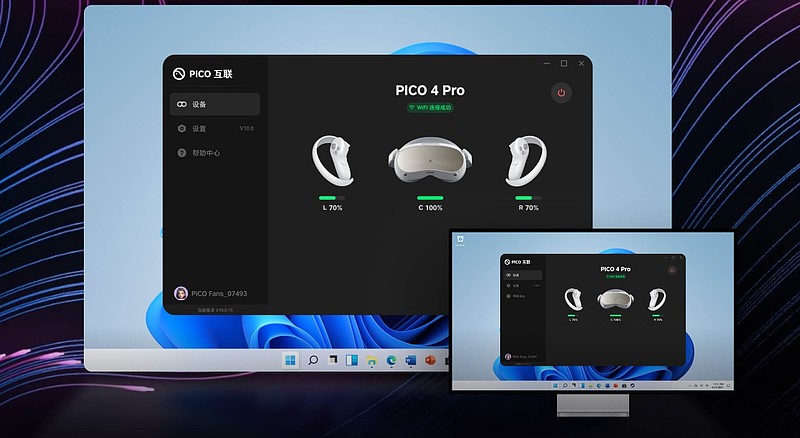
Task: Open Windows Start menu on the large taskbar
Action: 290,360
